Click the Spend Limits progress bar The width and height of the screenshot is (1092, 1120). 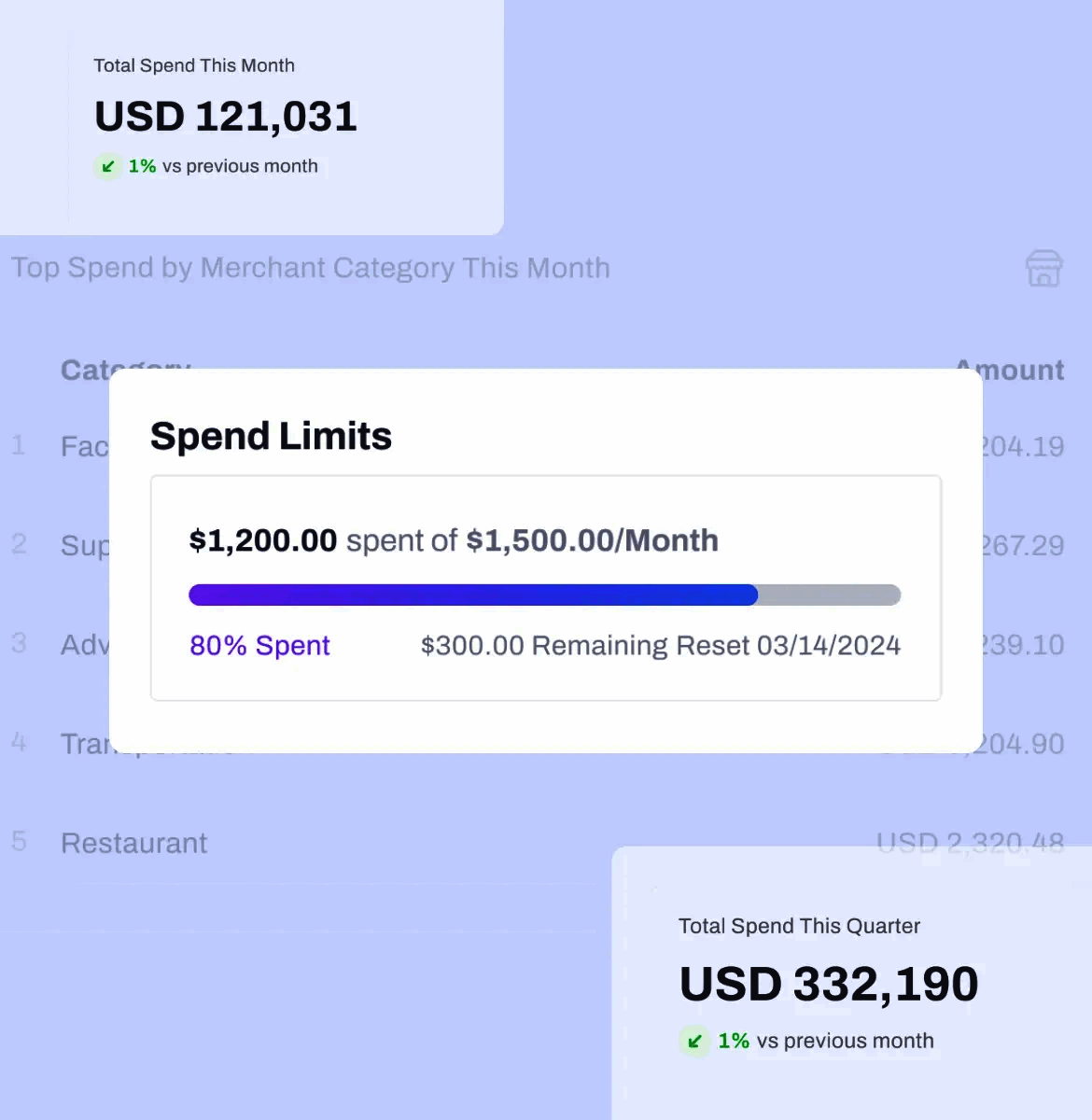(x=544, y=595)
